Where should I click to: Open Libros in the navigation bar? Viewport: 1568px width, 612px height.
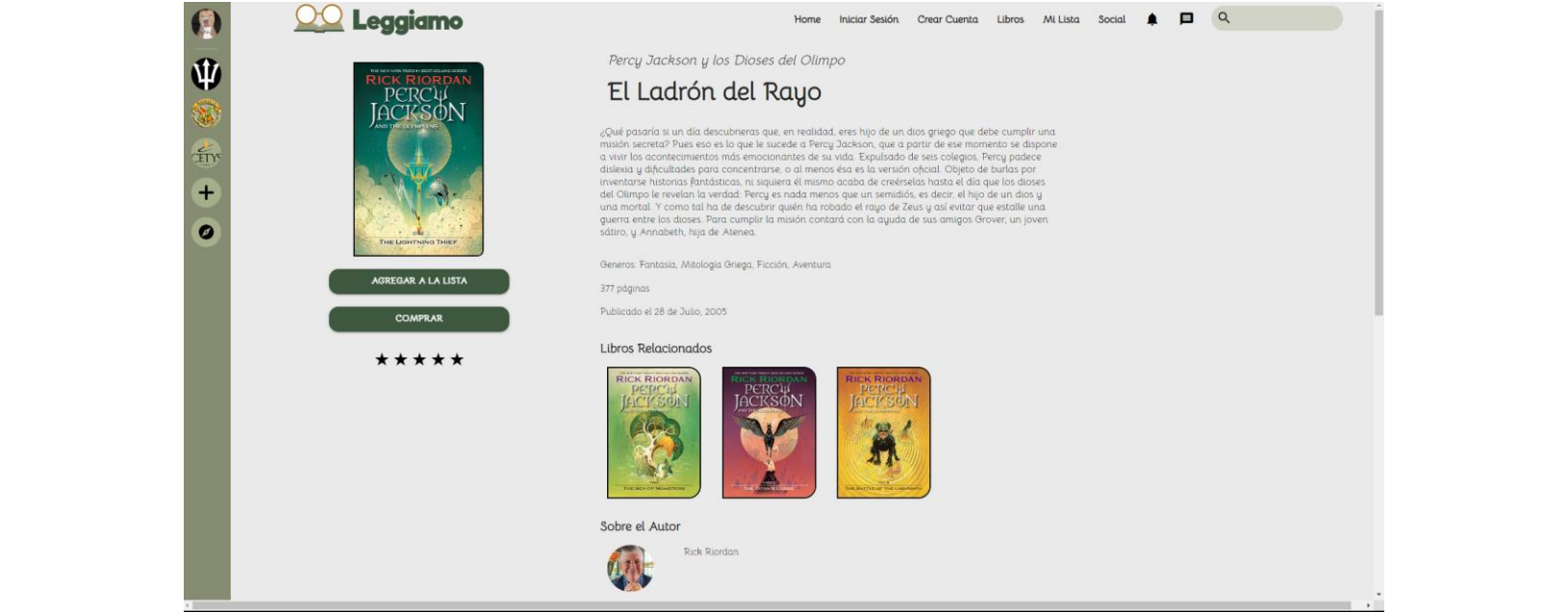[1010, 19]
